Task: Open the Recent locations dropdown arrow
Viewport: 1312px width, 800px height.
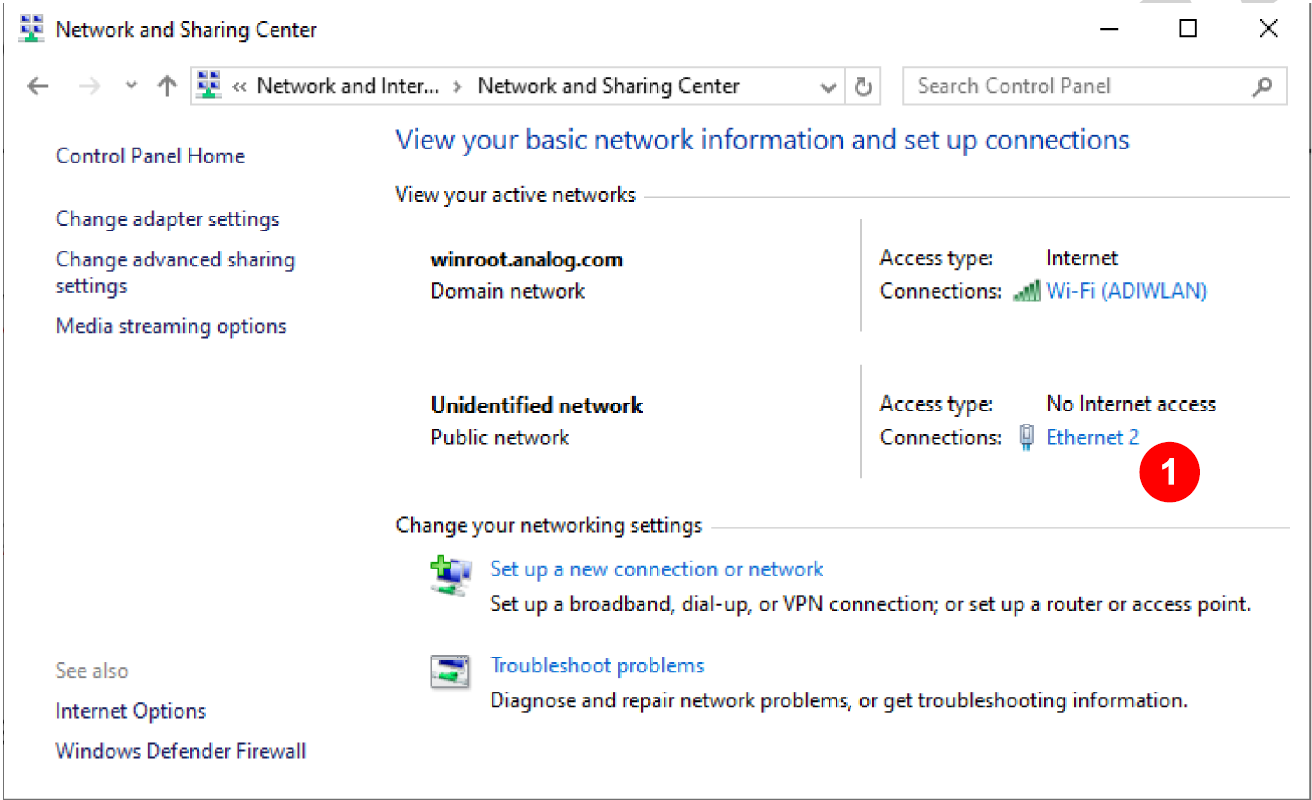Action: pos(131,87)
